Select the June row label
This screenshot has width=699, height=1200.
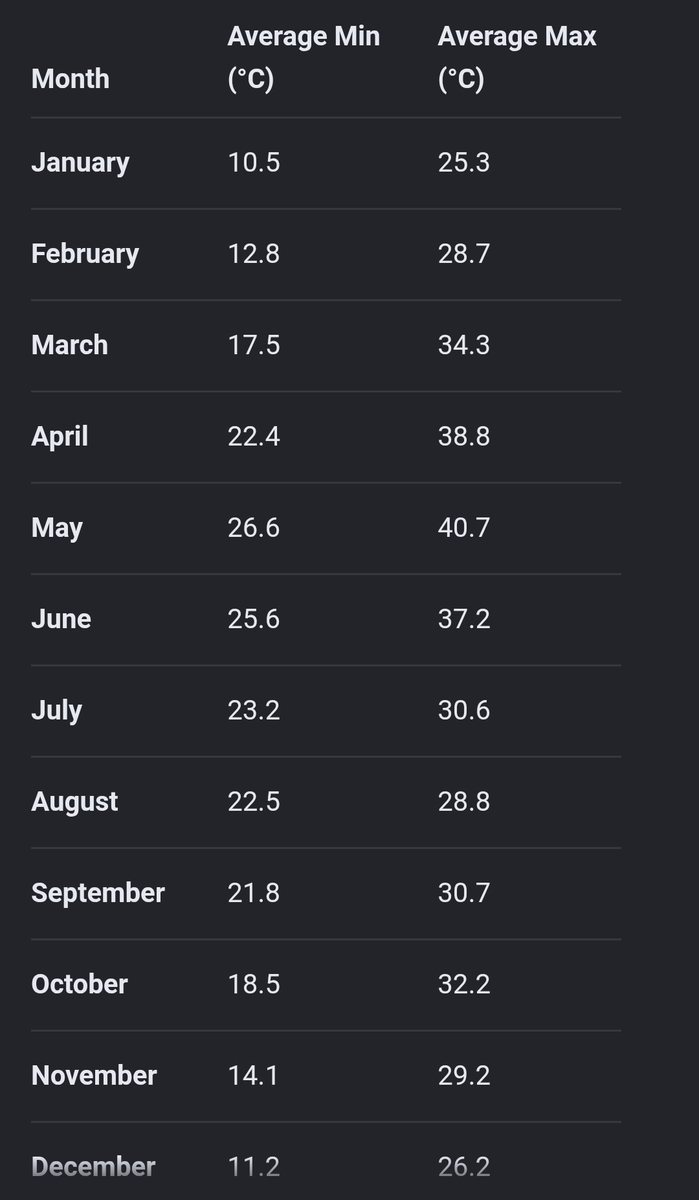(61, 619)
